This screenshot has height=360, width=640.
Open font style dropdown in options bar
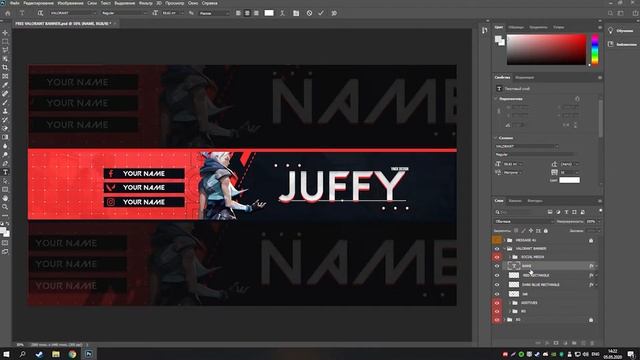(124, 13)
